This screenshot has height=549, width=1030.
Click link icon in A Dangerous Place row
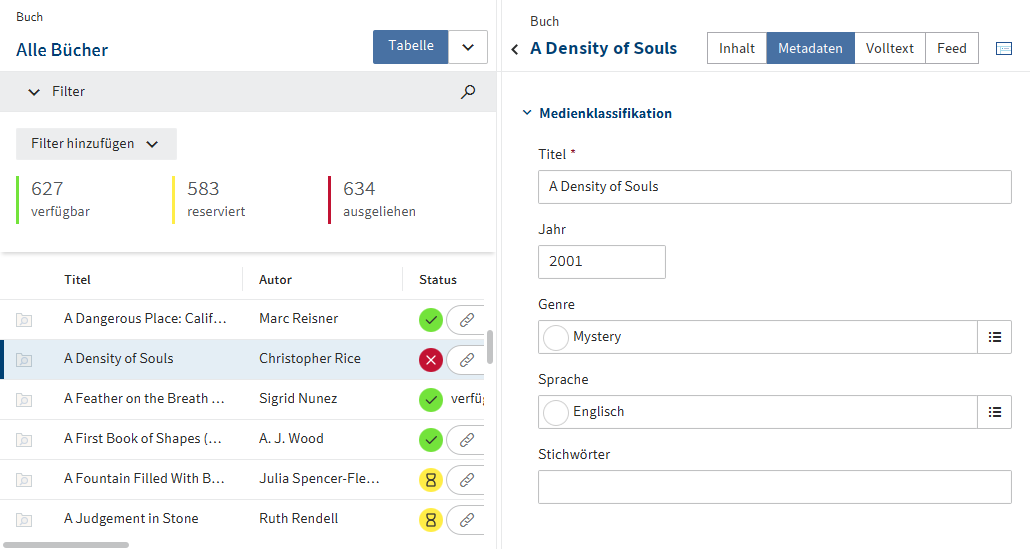465,320
